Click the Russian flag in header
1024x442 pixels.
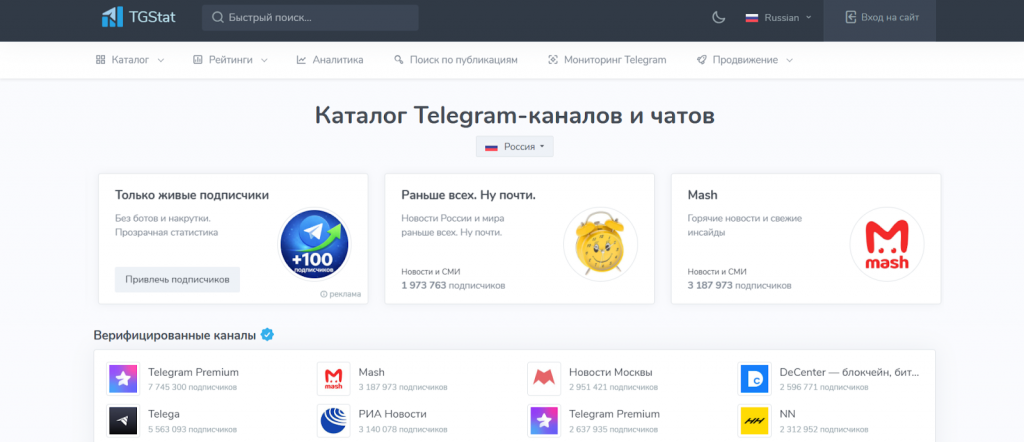pyautogui.click(x=752, y=18)
